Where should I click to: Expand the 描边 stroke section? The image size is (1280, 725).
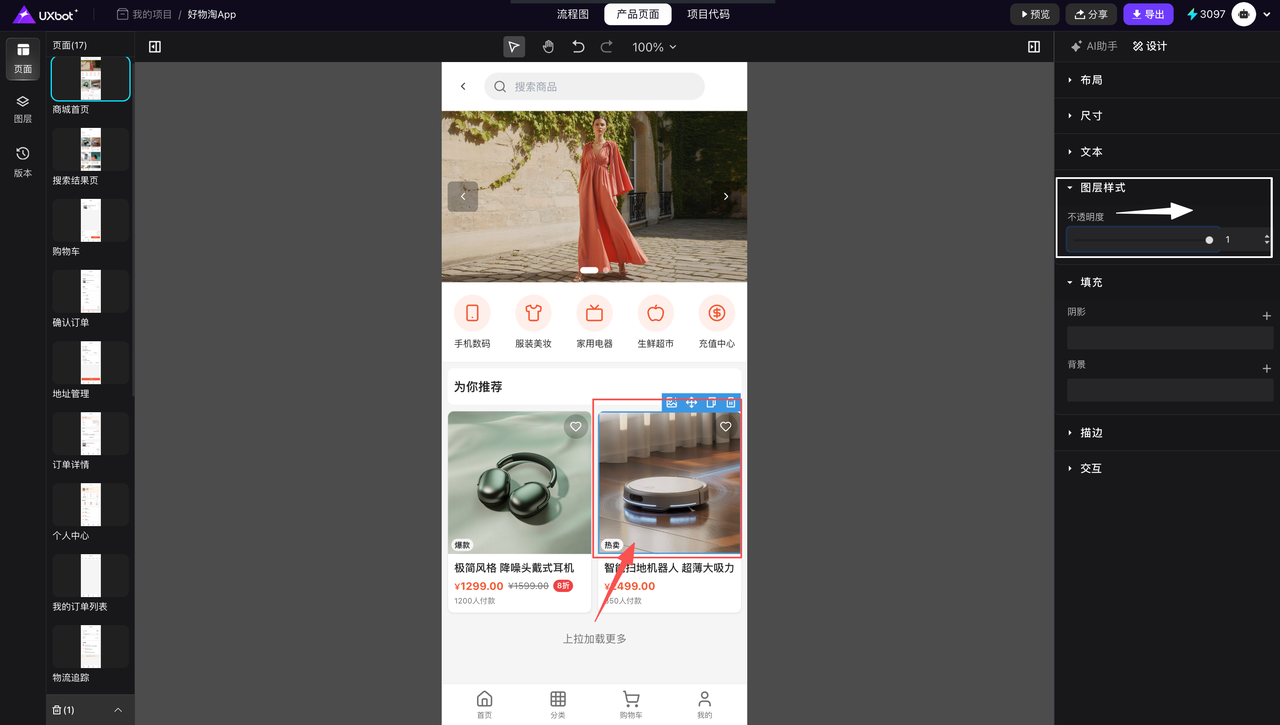click(1090, 433)
